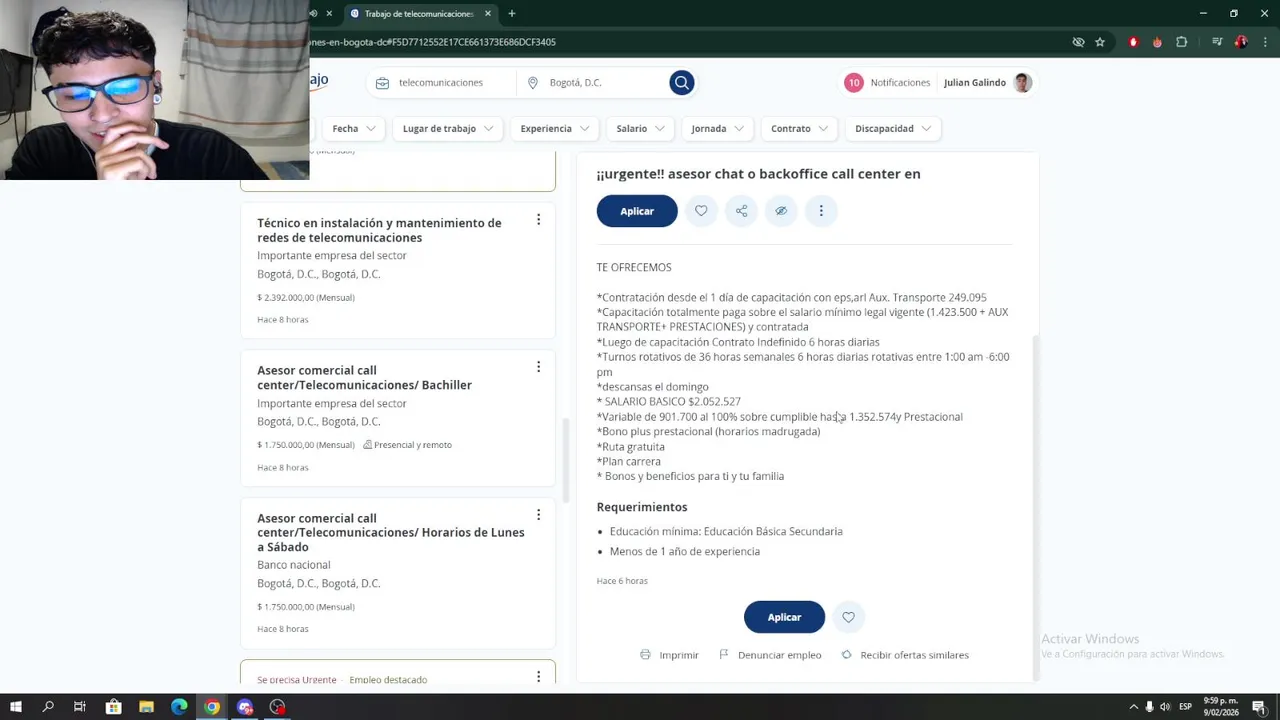Screen dimensions: 1280x720
Task: Click the tracking-blocked eye icon in address bar
Action: point(1078,42)
